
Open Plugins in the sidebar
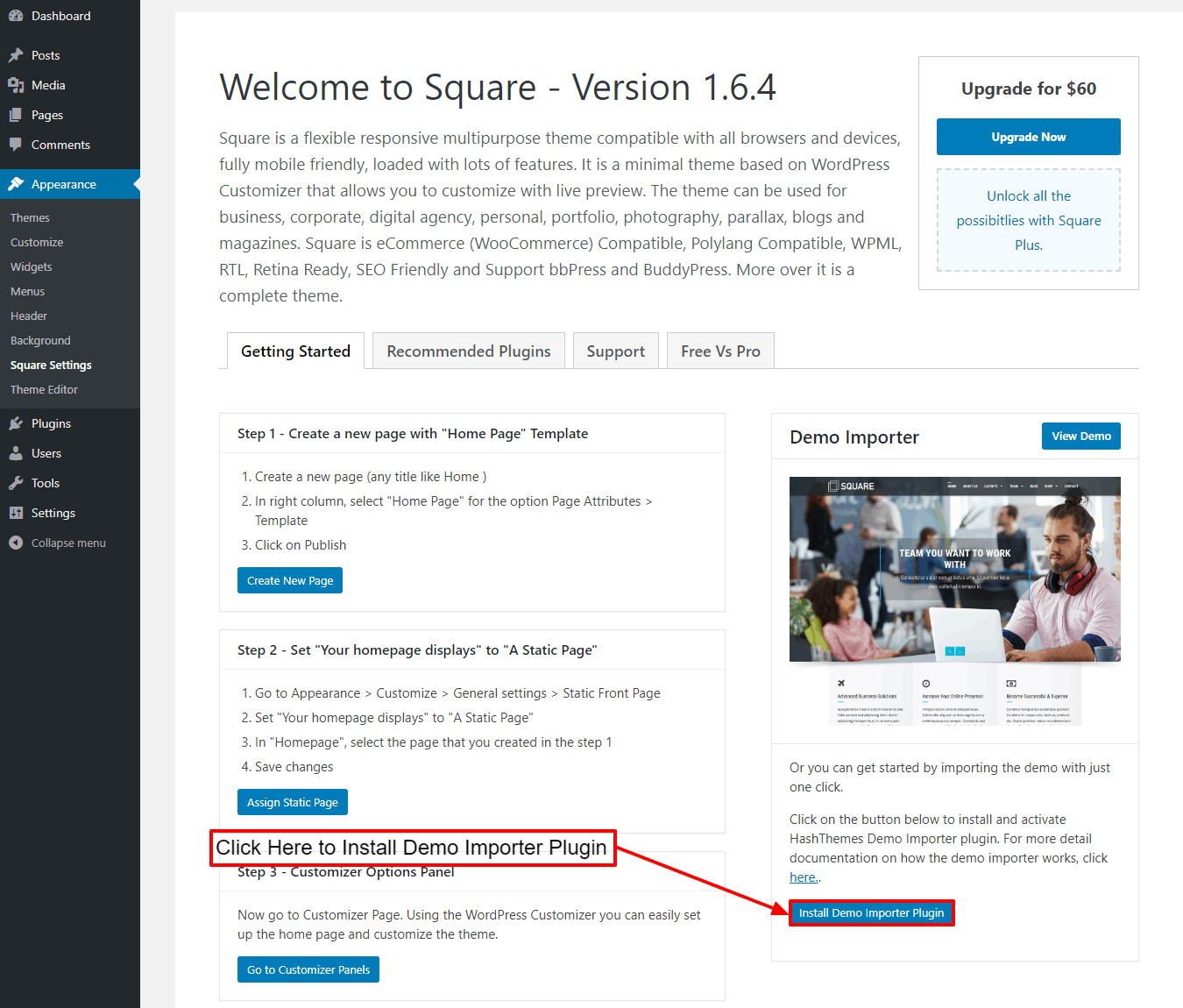click(x=70, y=423)
